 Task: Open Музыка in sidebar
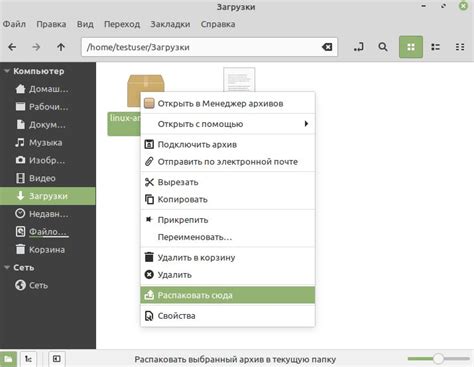coord(48,143)
